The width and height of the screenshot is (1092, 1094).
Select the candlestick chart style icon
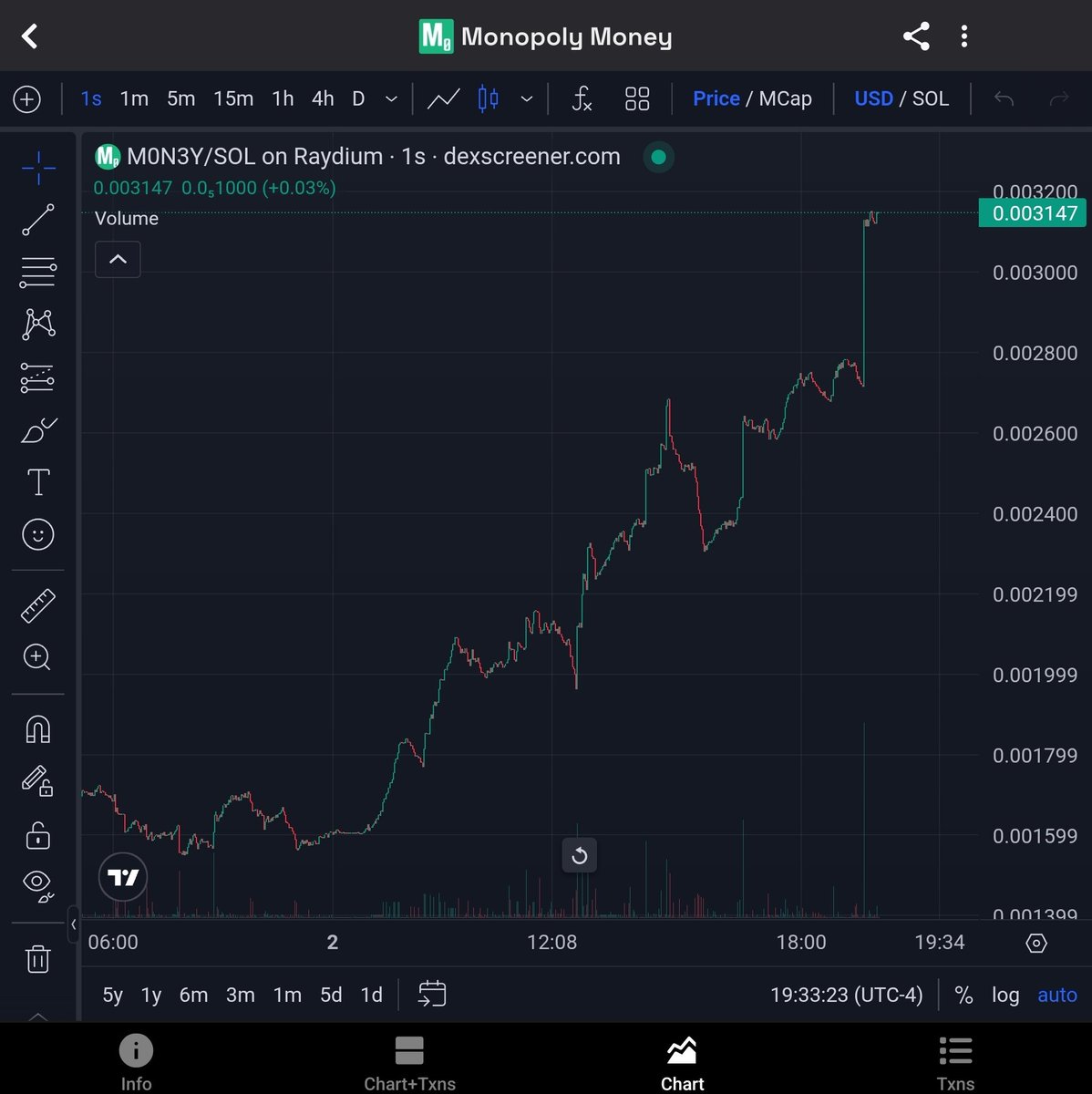(489, 98)
